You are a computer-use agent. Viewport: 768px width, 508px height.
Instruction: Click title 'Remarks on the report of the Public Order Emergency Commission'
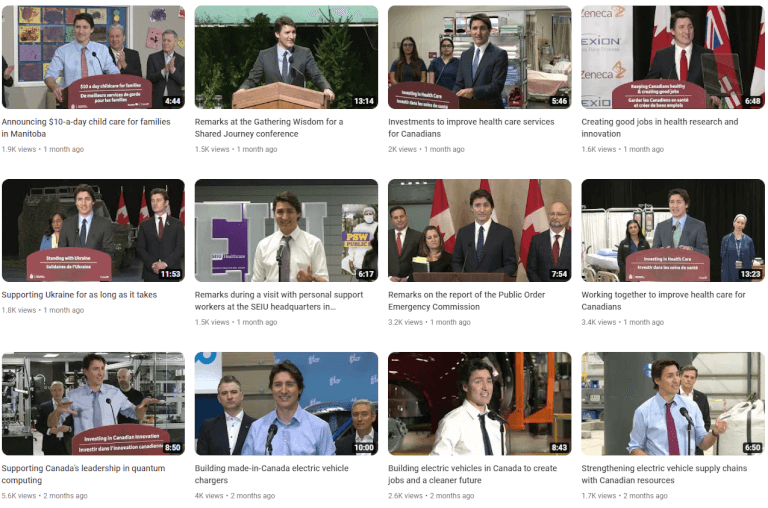[x=466, y=301]
